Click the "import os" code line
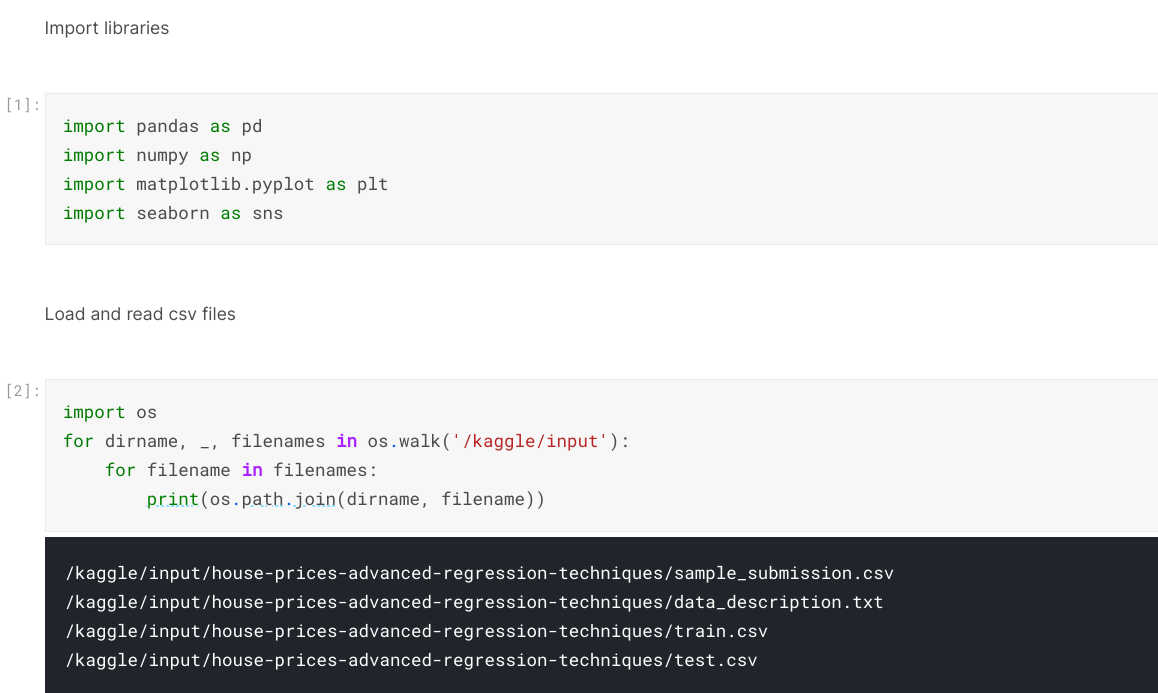Screen dimensions: 1158x693 pyautogui.click(x=110, y=412)
